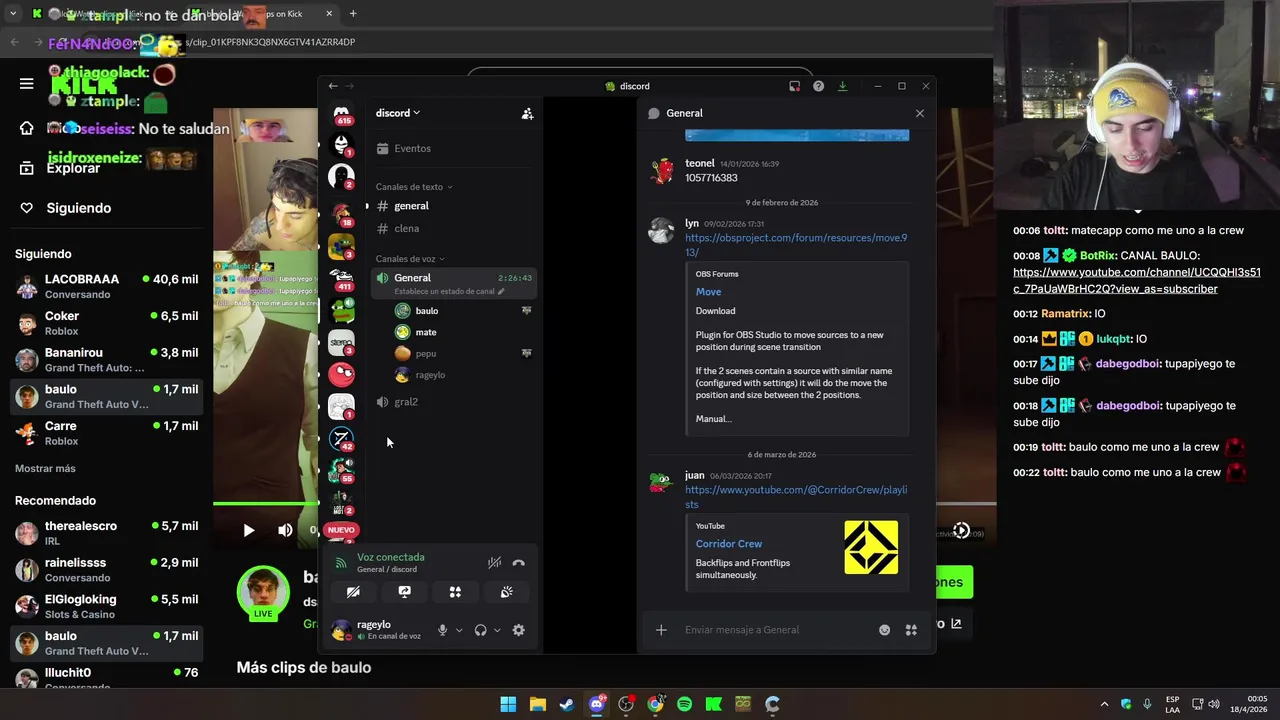Screen dimensions: 1280x720
Task: Open Discord user settings gear
Action: 518,630
